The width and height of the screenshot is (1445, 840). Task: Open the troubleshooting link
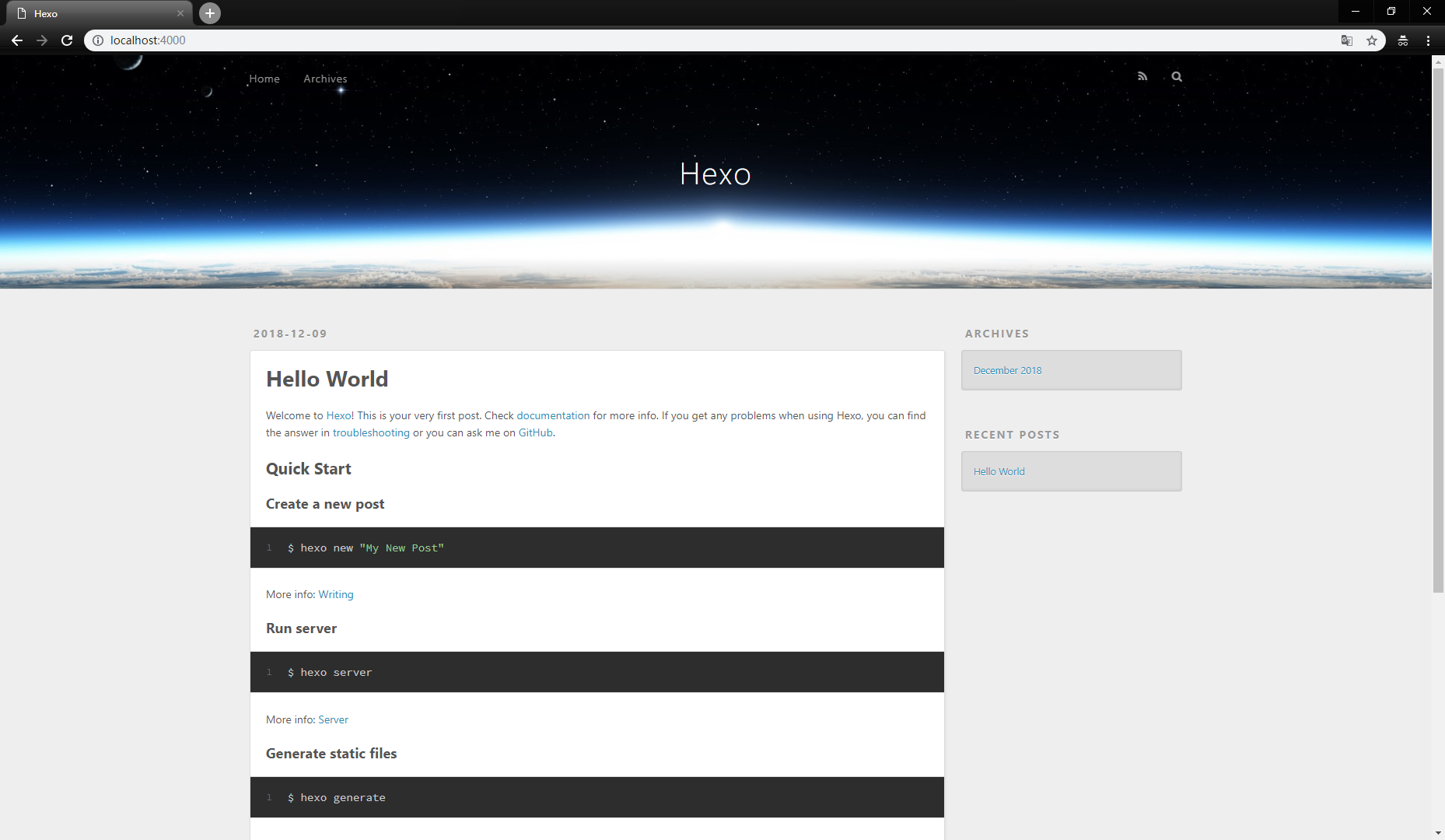tap(371, 432)
